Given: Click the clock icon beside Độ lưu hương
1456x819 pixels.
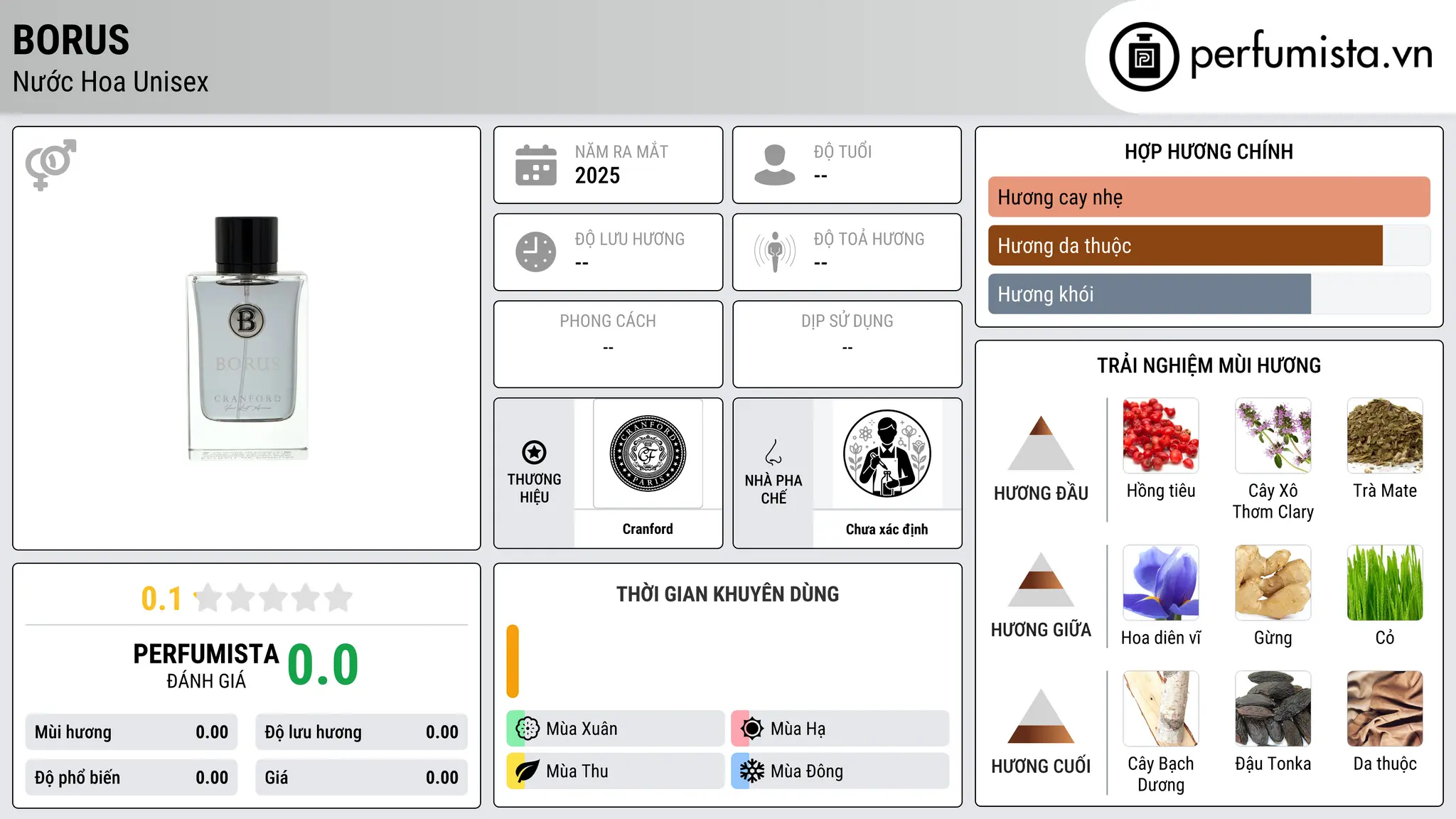Looking at the screenshot, I should pyautogui.click(x=536, y=252).
